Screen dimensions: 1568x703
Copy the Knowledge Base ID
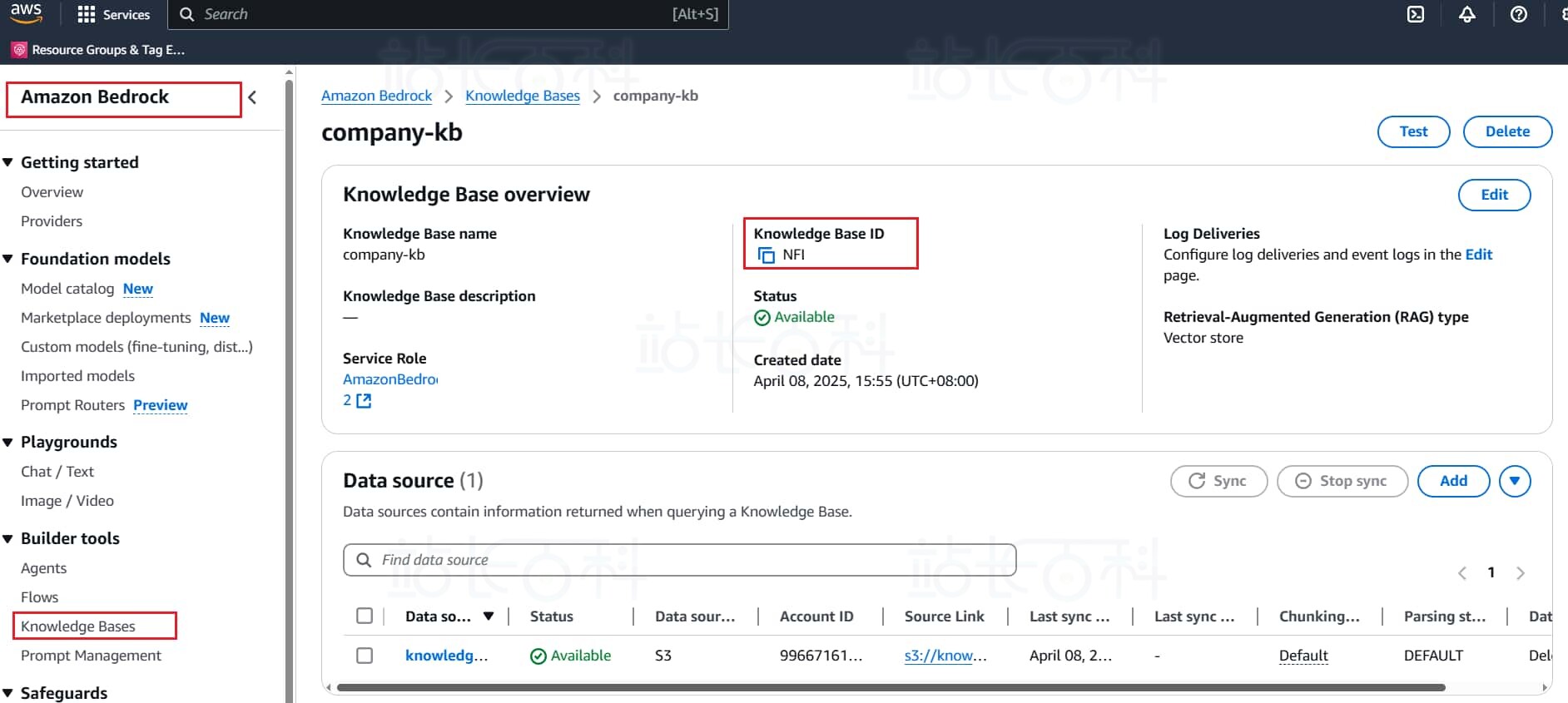click(766, 255)
